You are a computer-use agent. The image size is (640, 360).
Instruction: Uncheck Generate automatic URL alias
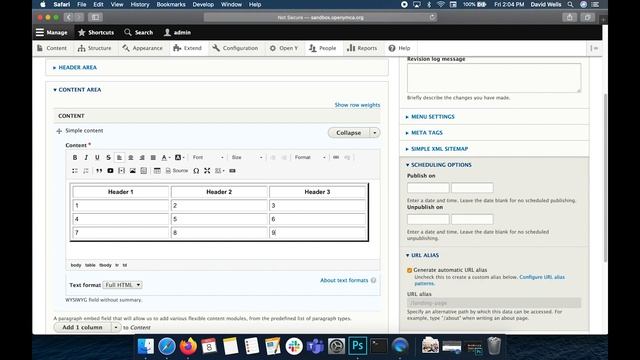pyautogui.click(x=409, y=270)
